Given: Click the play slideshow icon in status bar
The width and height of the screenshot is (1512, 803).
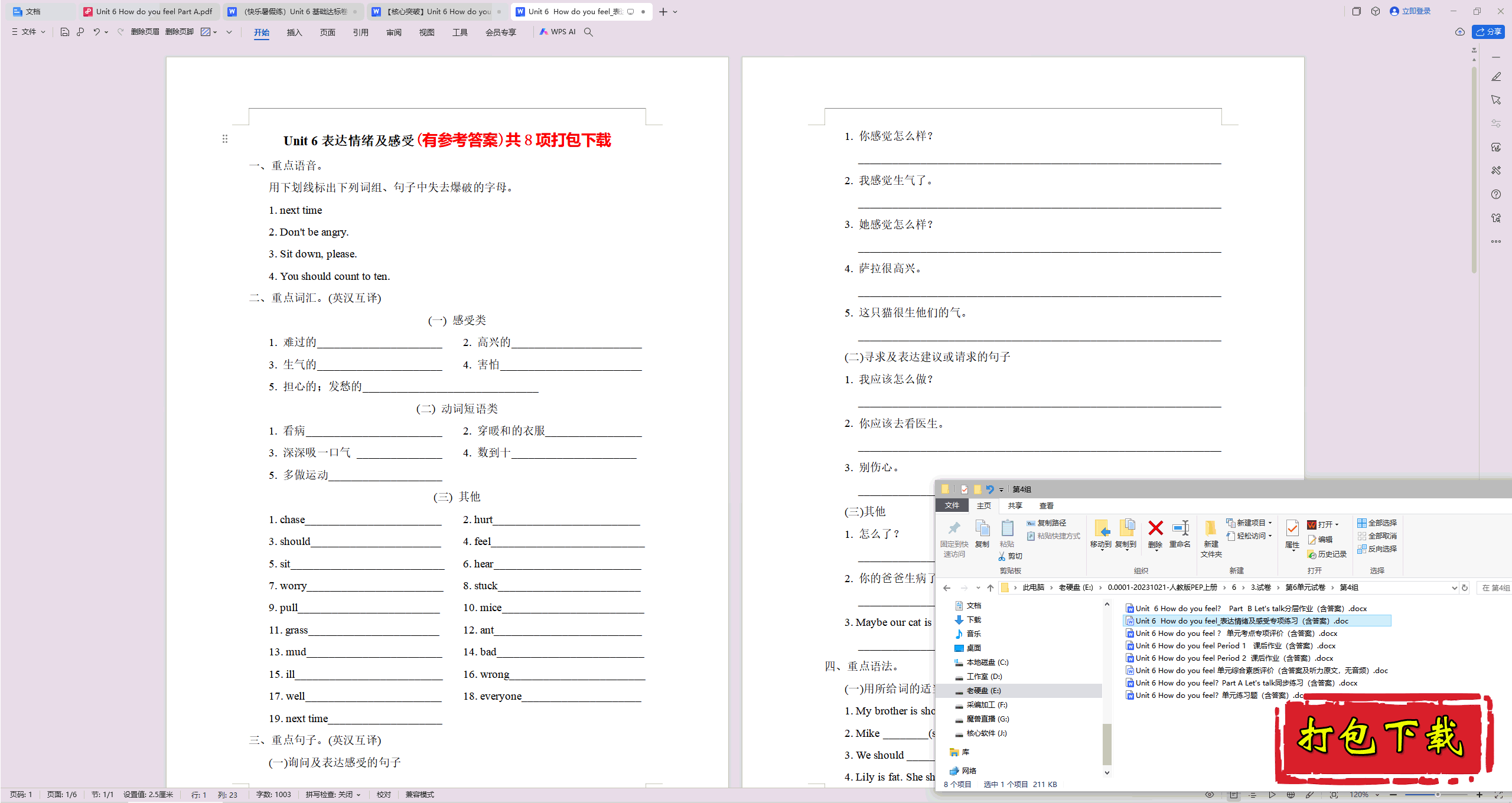Looking at the screenshot, I should point(1272,795).
